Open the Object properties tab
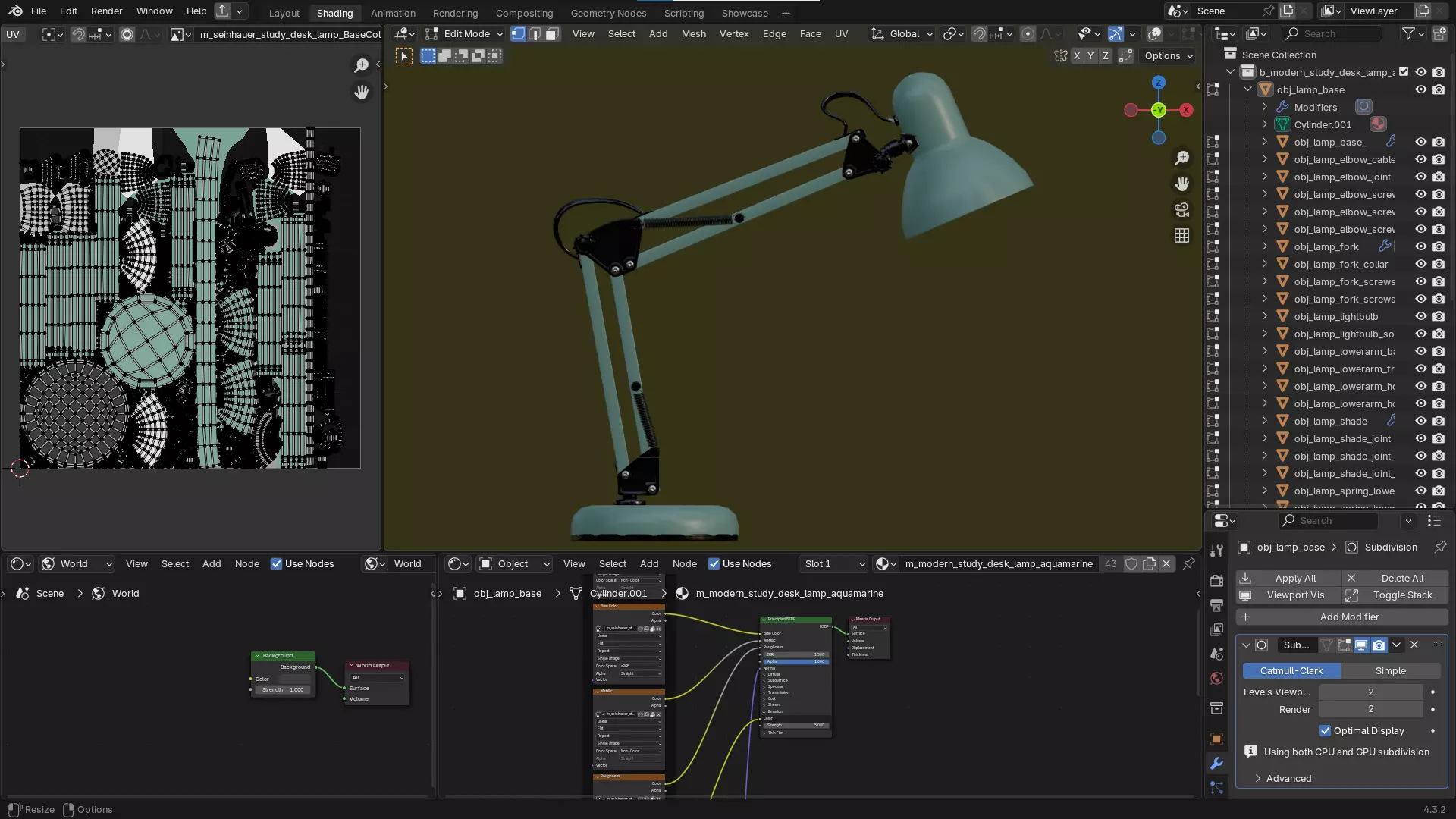This screenshot has width=1456, height=819. (1216, 739)
